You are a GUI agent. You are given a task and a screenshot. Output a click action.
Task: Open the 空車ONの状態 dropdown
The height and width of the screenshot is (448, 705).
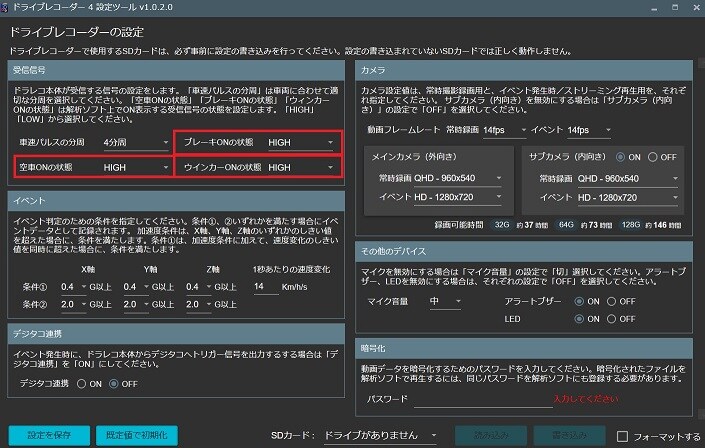point(136,167)
